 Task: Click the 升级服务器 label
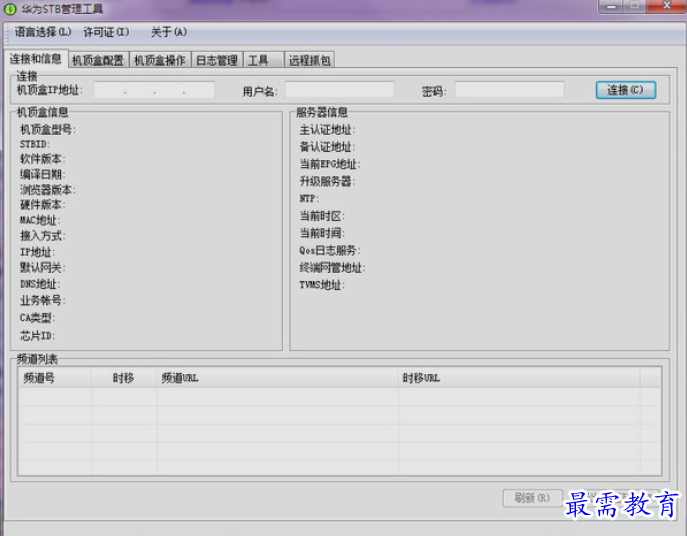327,181
